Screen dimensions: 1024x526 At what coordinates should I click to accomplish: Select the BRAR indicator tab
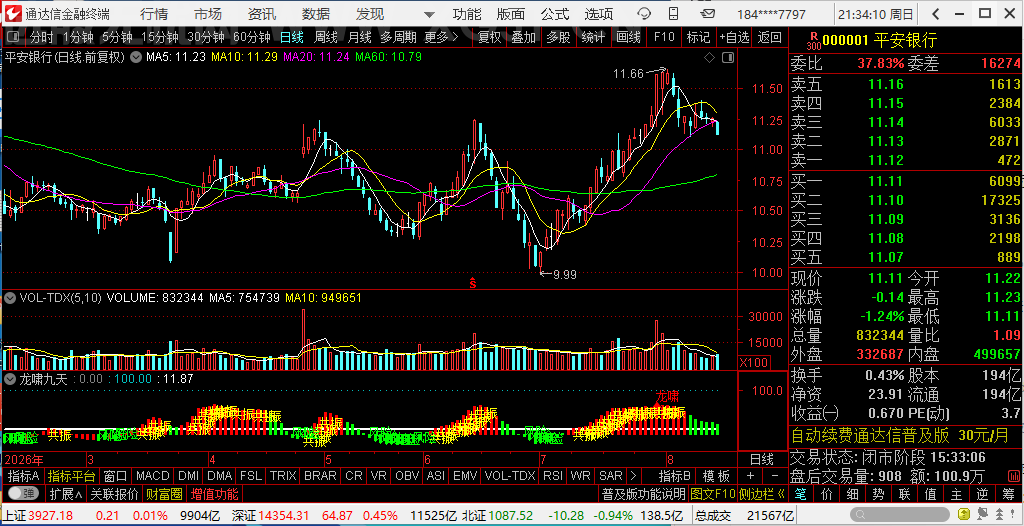320,476
